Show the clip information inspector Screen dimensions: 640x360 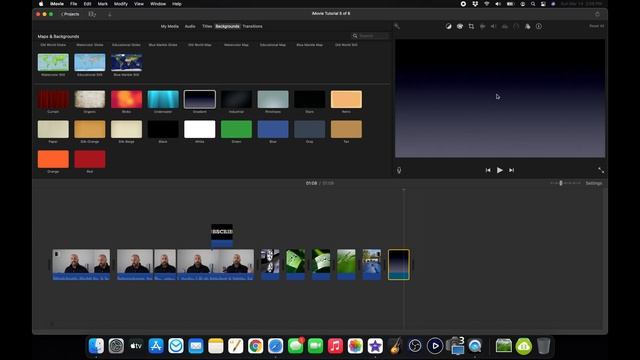(x=539, y=26)
